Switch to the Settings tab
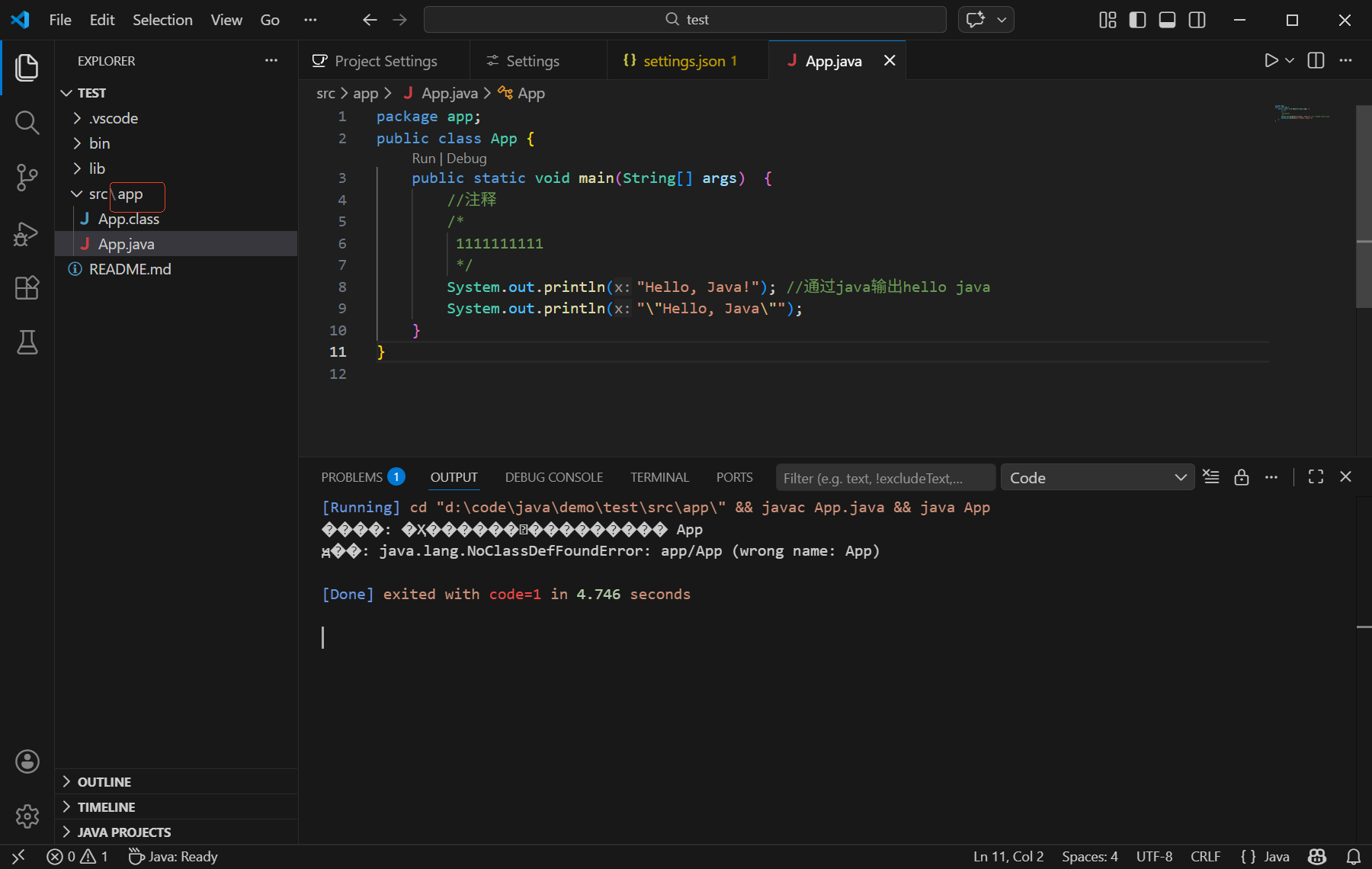This screenshot has width=1372, height=869. click(x=538, y=61)
